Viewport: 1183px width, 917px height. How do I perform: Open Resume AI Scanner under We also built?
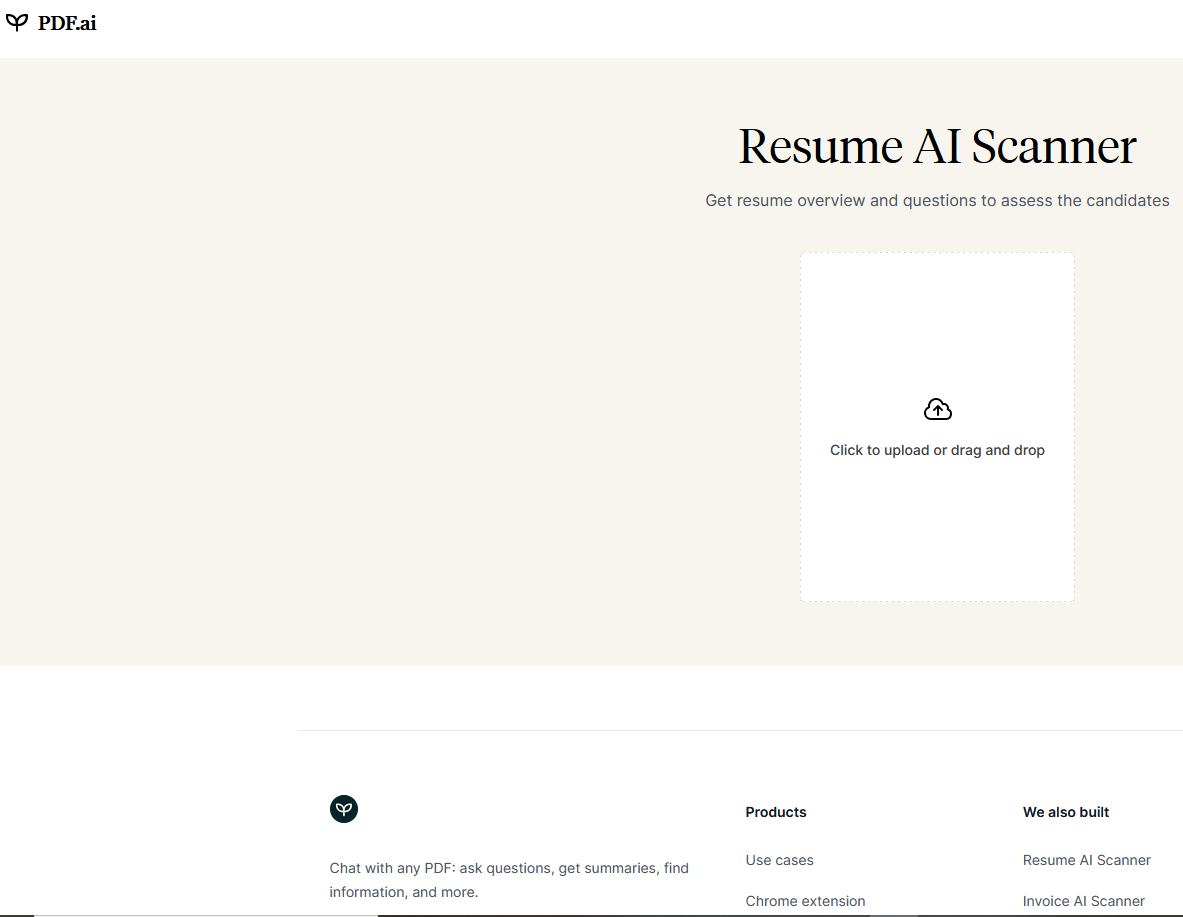pyautogui.click(x=1086, y=860)
